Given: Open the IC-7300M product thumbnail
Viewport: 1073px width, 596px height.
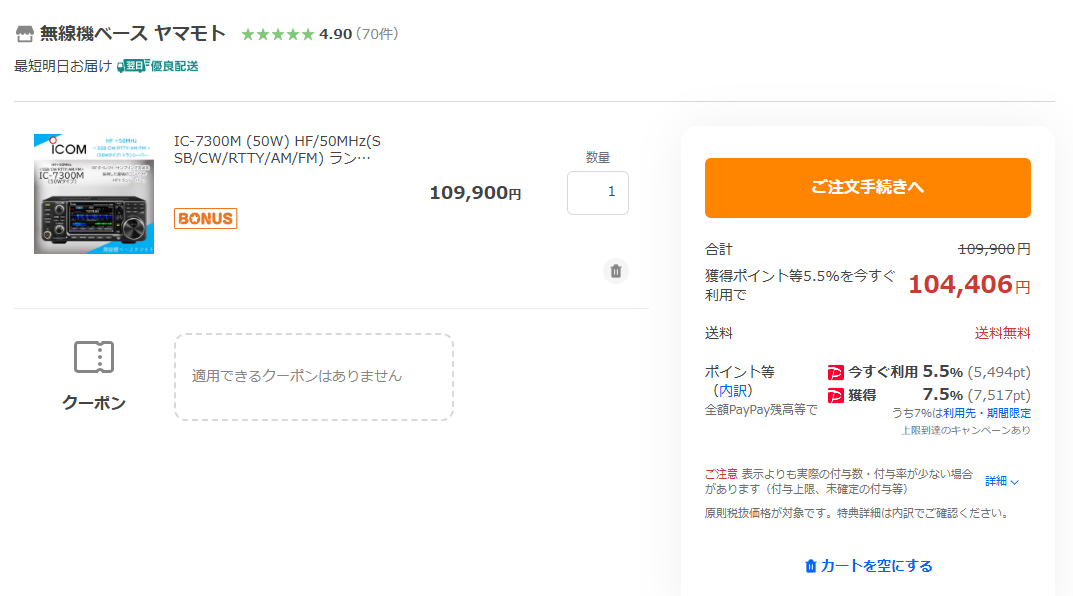Looking at the screenshot, I should coord(94,194).
